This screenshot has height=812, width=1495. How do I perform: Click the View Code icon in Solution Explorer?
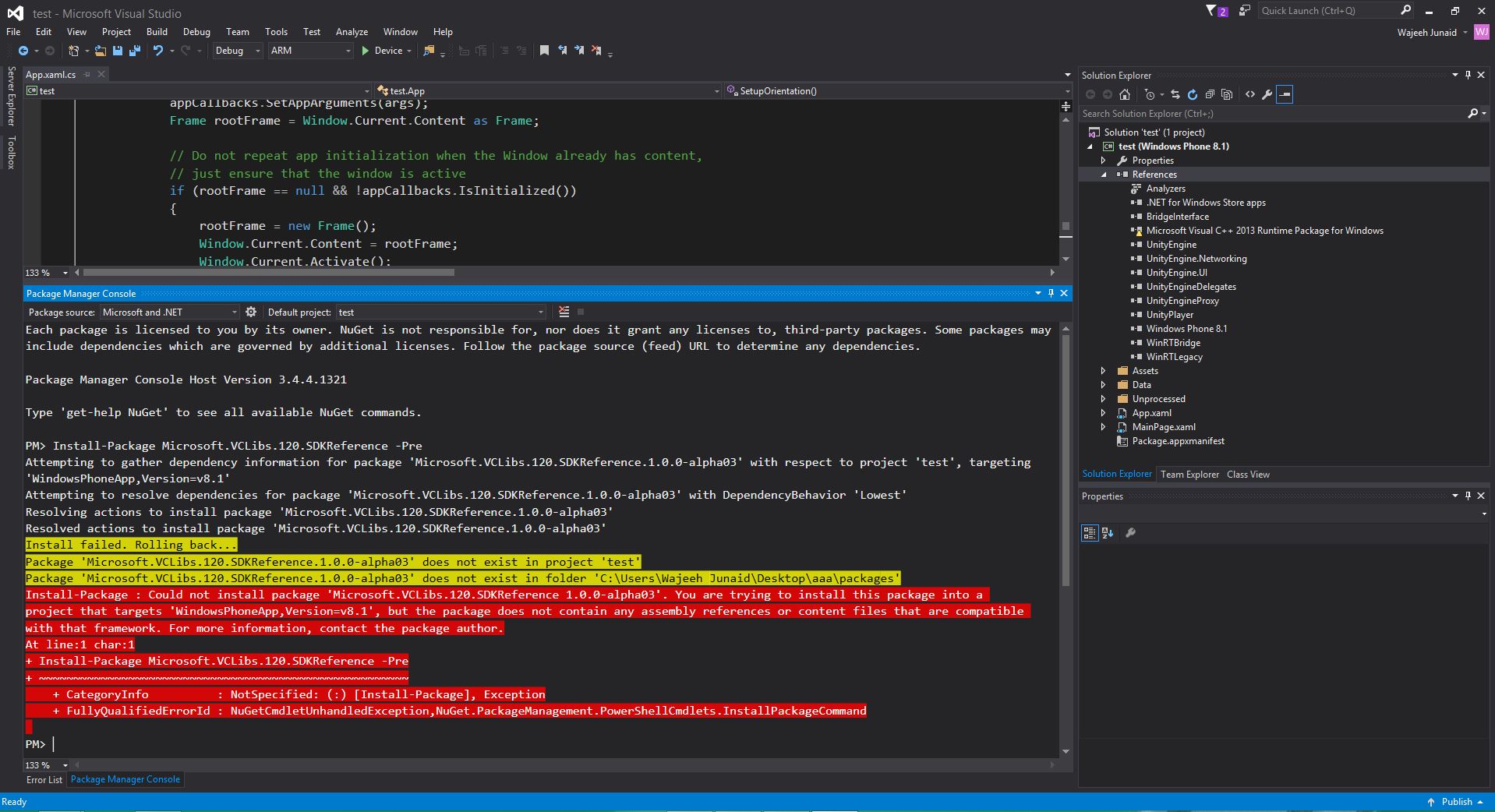point(1250,94)
